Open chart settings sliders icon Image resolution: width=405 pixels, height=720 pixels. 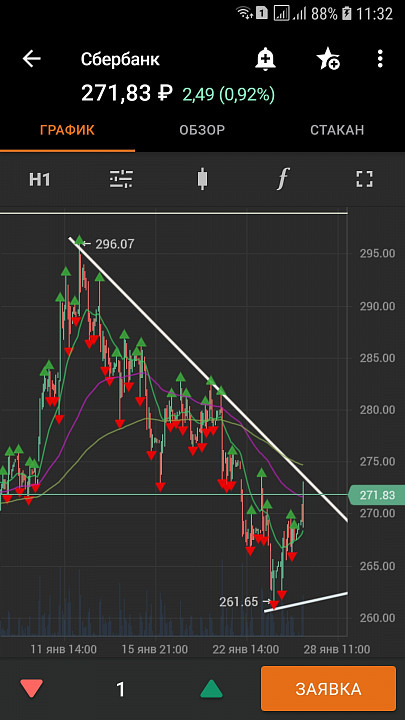(121, 179)
